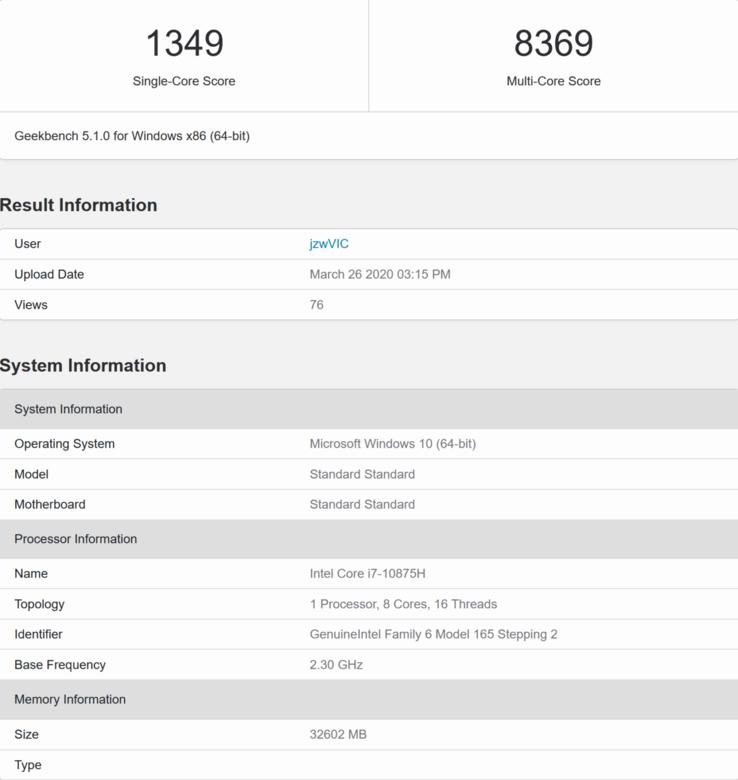
Task: Open the jzwVIC user profile link
Action: (x=329, y=244)
